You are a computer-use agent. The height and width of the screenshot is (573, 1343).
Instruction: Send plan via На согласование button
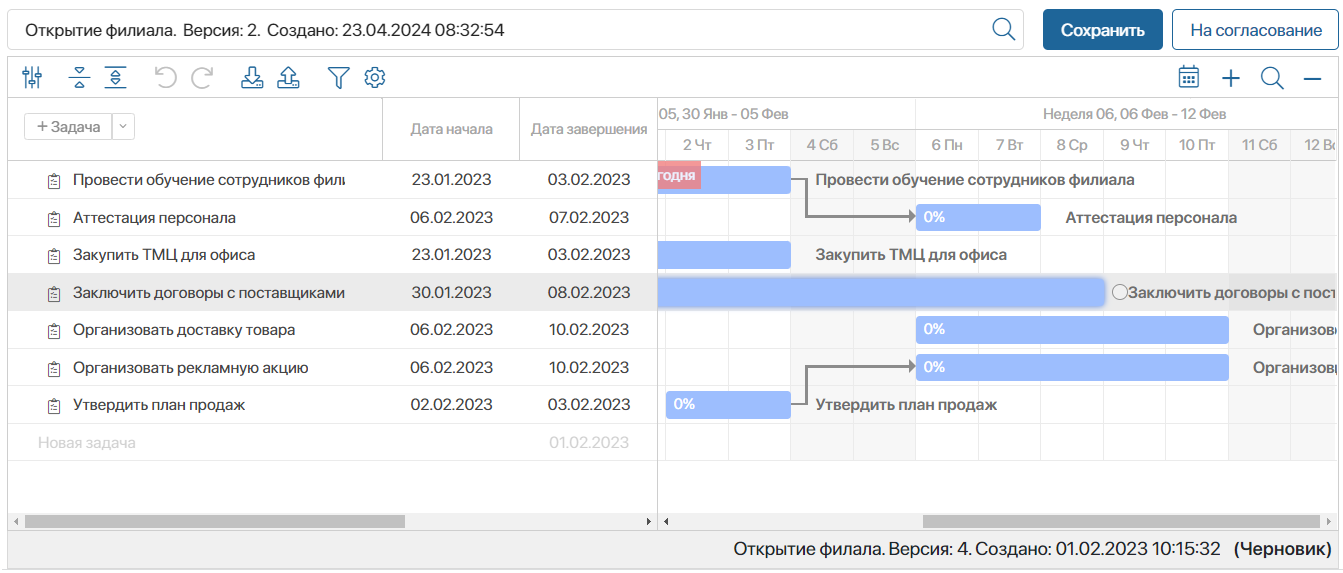[1255, 30]
